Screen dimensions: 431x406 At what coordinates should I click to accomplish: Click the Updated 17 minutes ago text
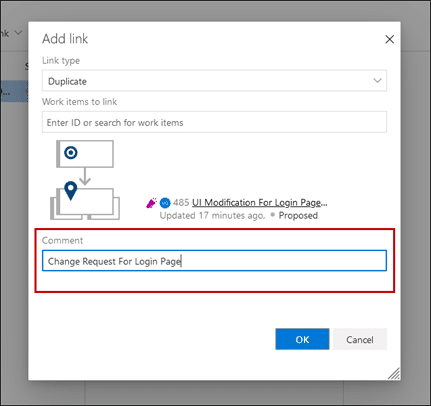[212, 216]
